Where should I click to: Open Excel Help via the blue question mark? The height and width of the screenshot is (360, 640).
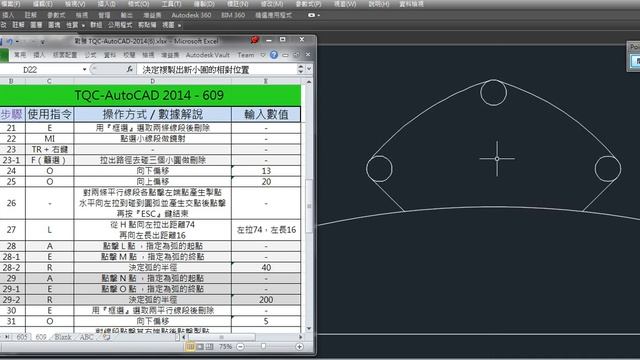(274, 55)
